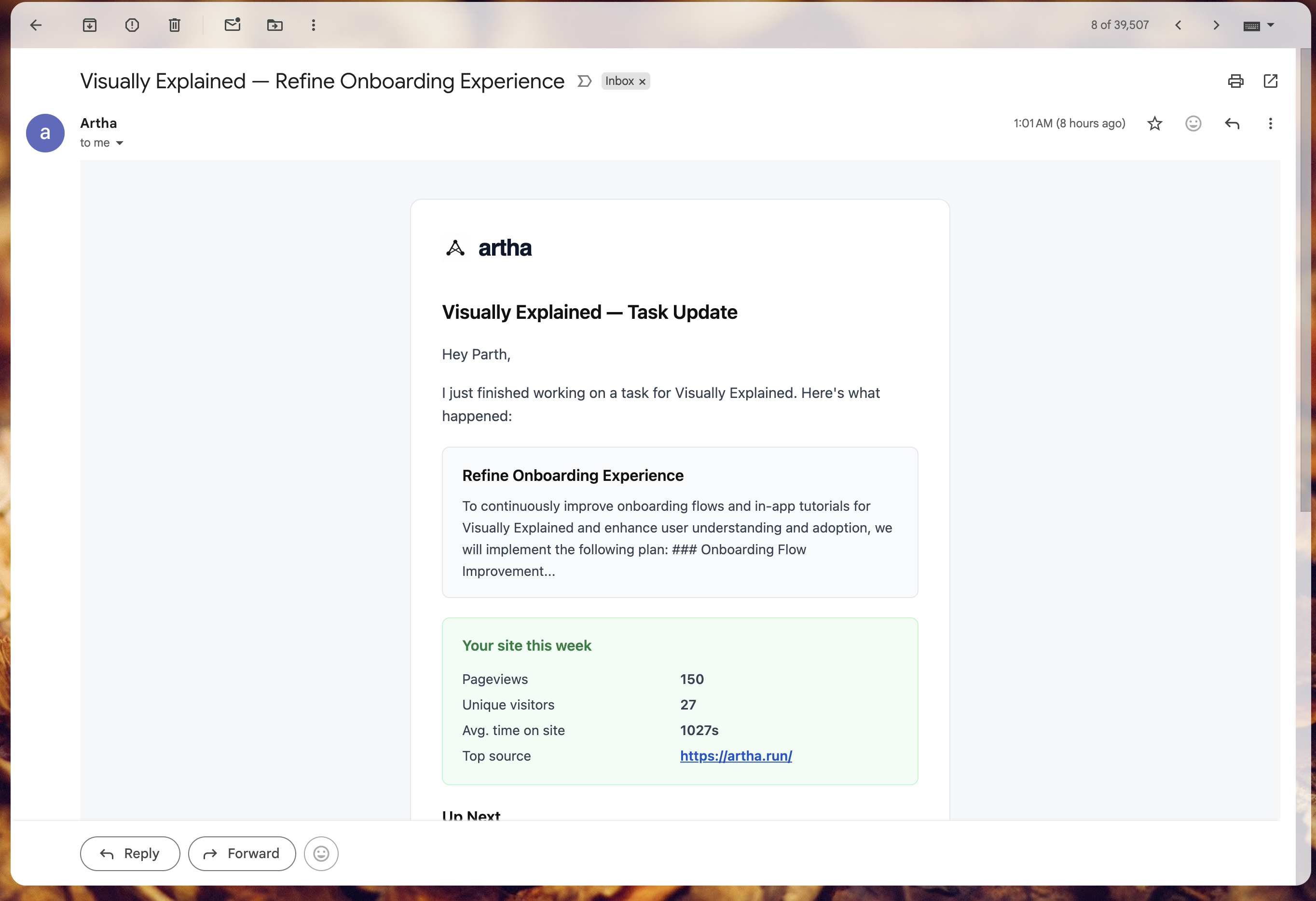Open email in new window
1316x901 pixels.
(x=1270, y=81)
